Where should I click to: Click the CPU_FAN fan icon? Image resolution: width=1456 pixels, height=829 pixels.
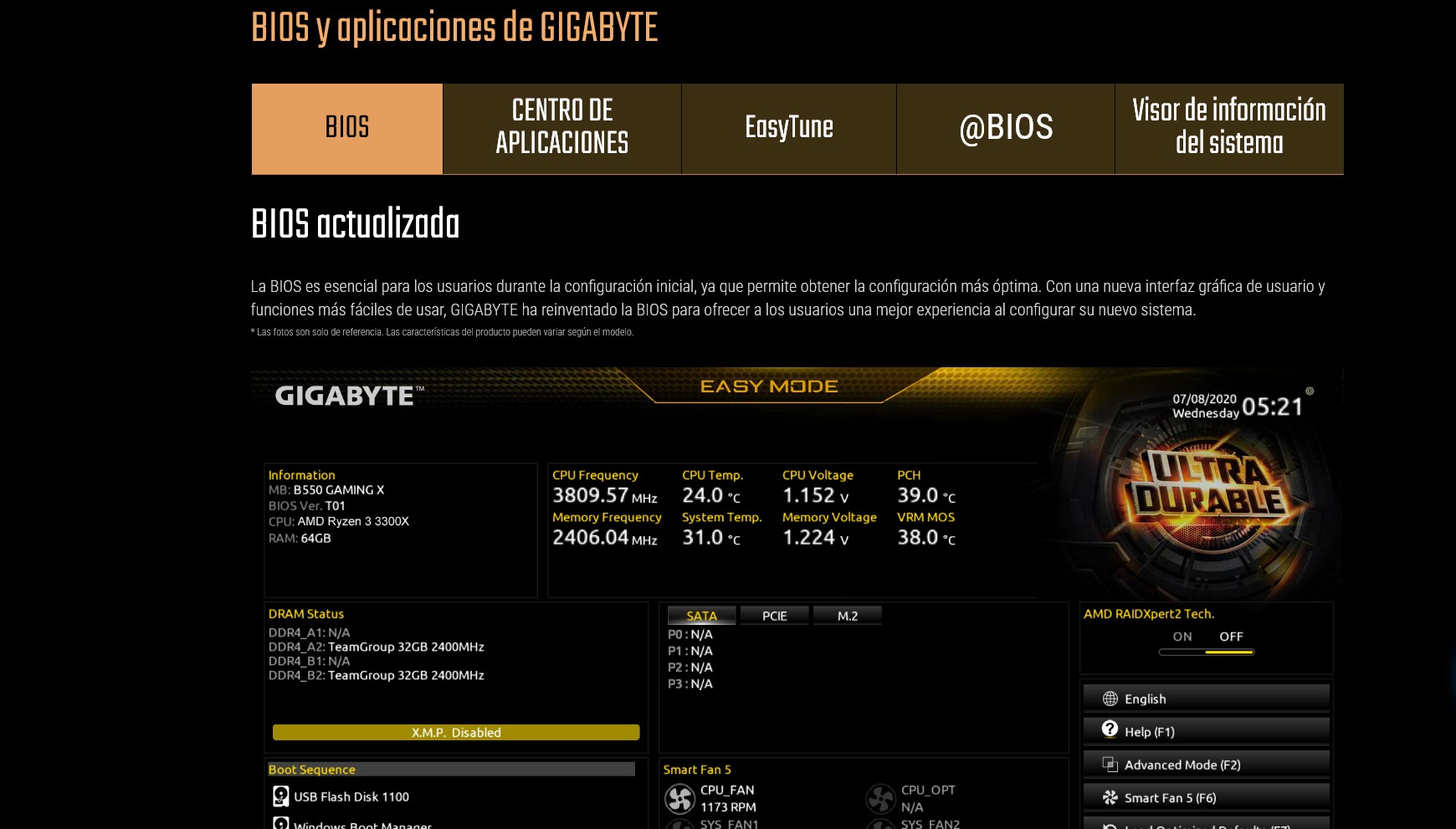(680, 799)
